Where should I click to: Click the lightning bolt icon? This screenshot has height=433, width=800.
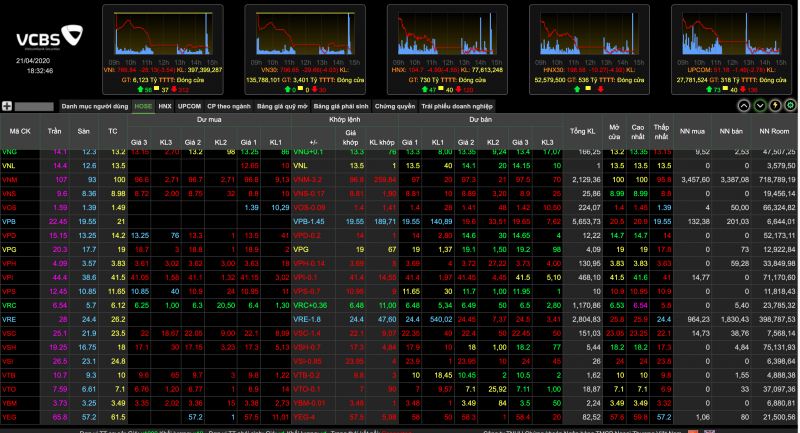tap(775, 106)
